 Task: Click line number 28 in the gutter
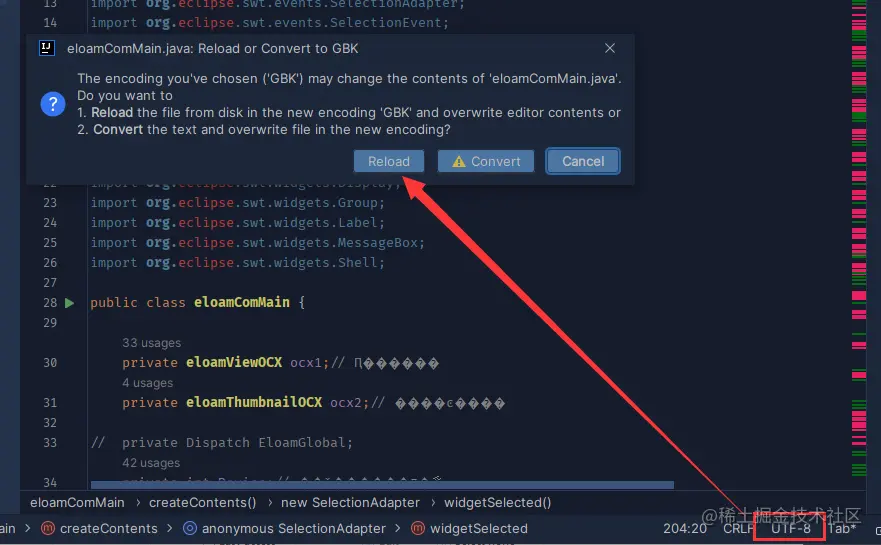[x=50, y=303]
